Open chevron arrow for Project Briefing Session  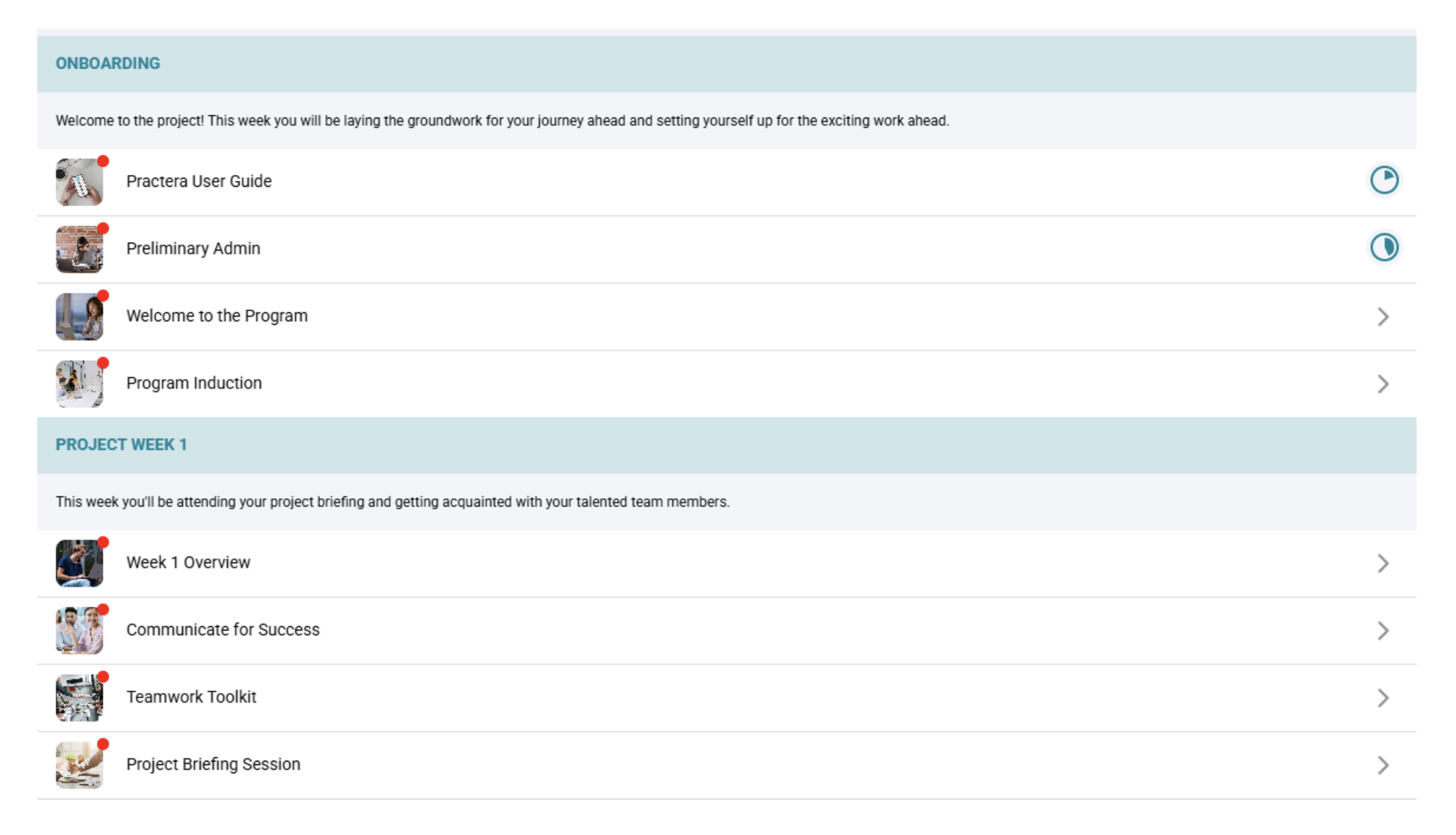pos(1383,765)
